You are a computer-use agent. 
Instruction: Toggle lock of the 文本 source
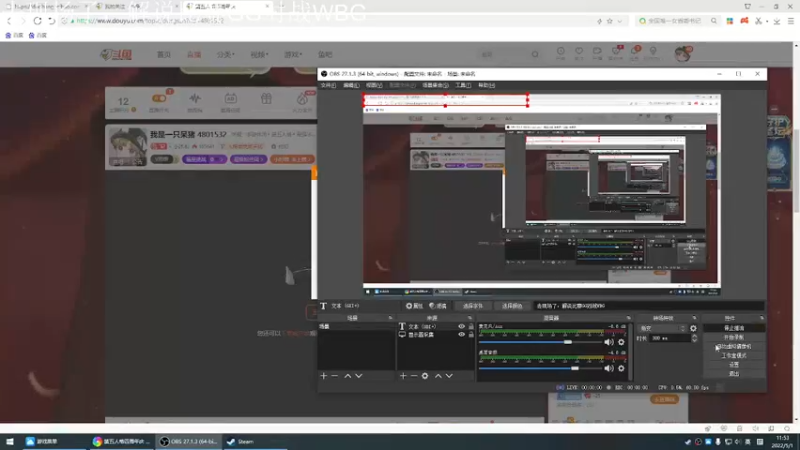471,327
